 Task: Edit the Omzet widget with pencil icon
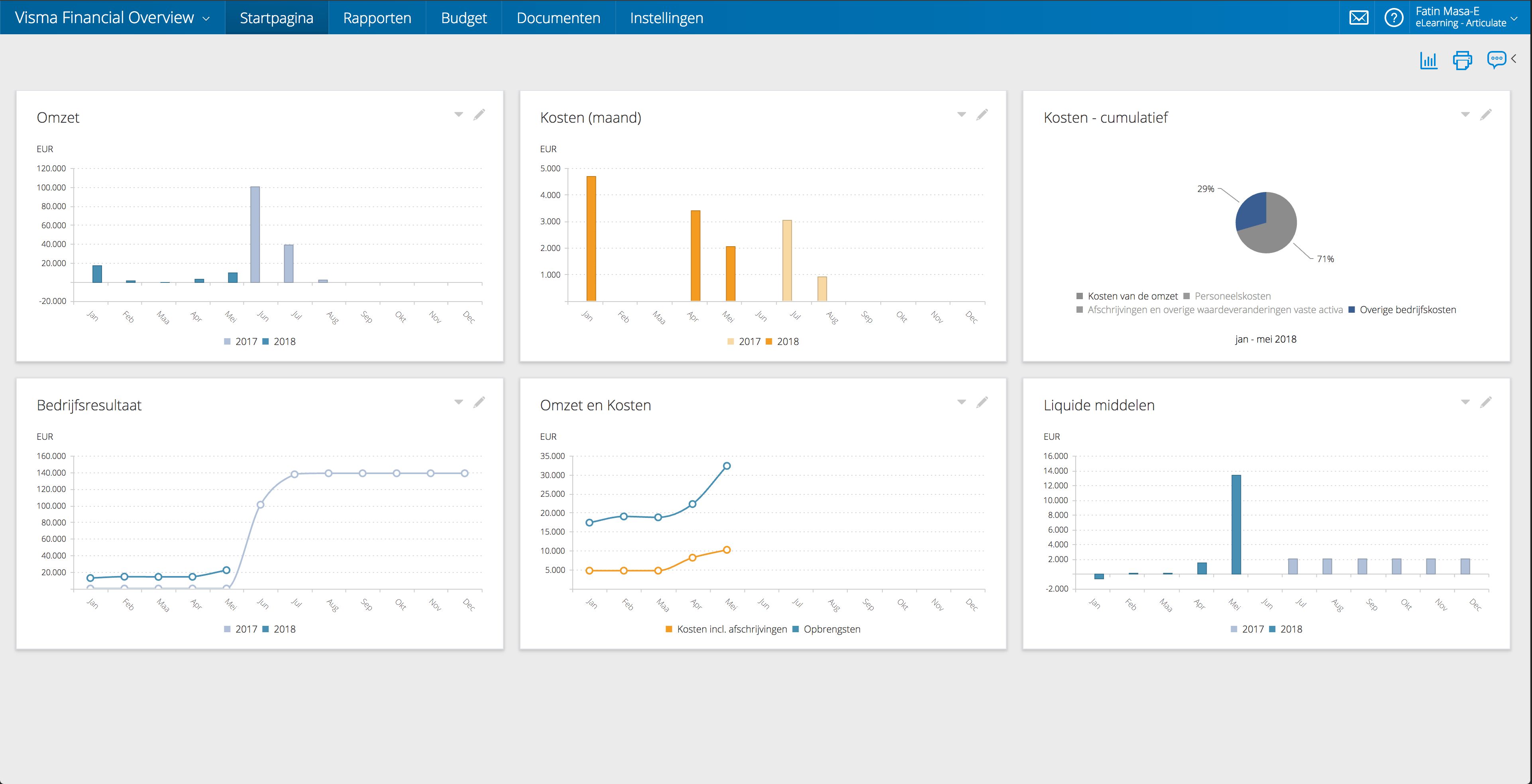479,115
